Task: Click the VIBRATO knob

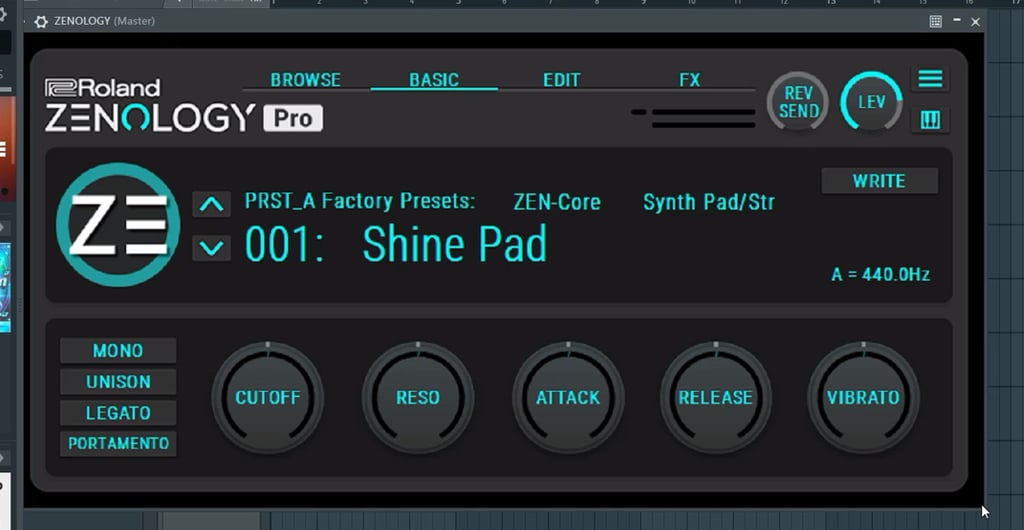Action: tap(863, 398)
